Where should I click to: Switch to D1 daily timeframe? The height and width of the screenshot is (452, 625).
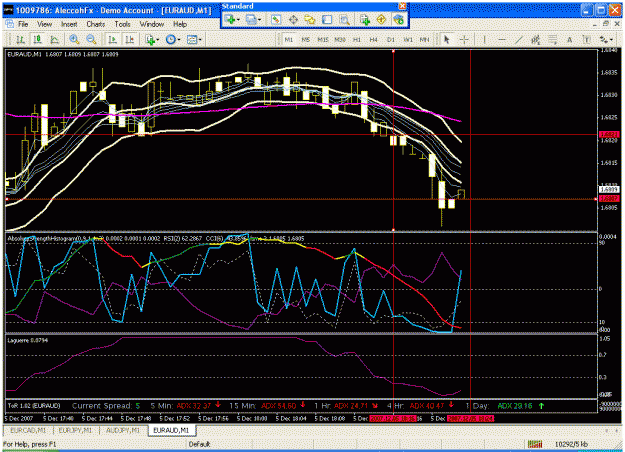tap(391, 39)
